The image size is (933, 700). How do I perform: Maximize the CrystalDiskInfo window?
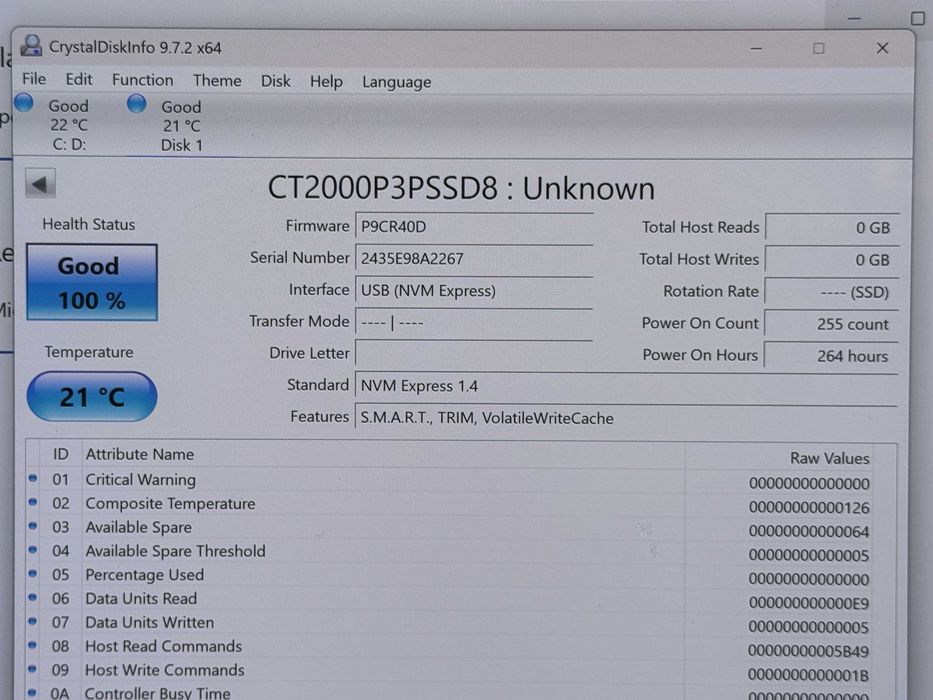[x=819, y=48]
